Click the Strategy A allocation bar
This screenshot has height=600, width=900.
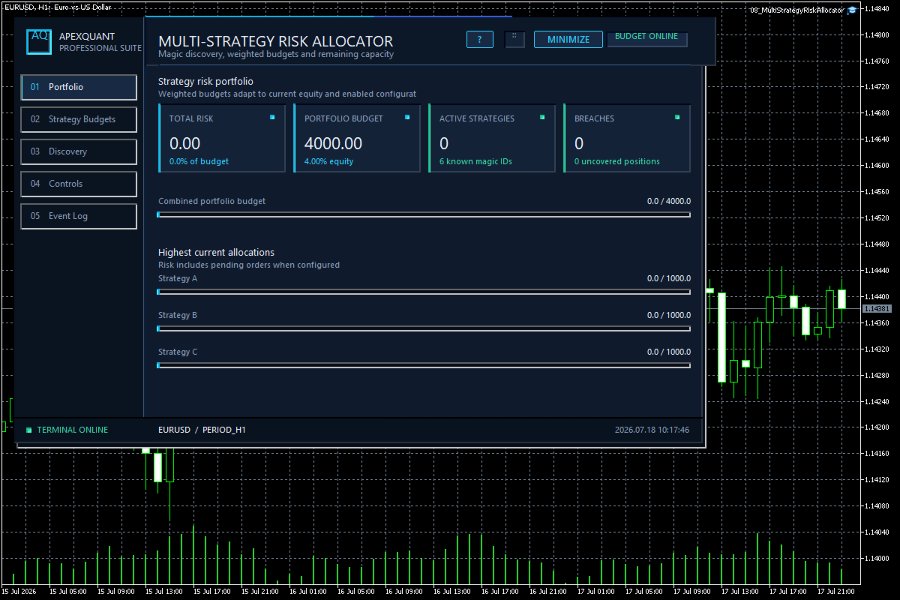[x=424, y=292]
